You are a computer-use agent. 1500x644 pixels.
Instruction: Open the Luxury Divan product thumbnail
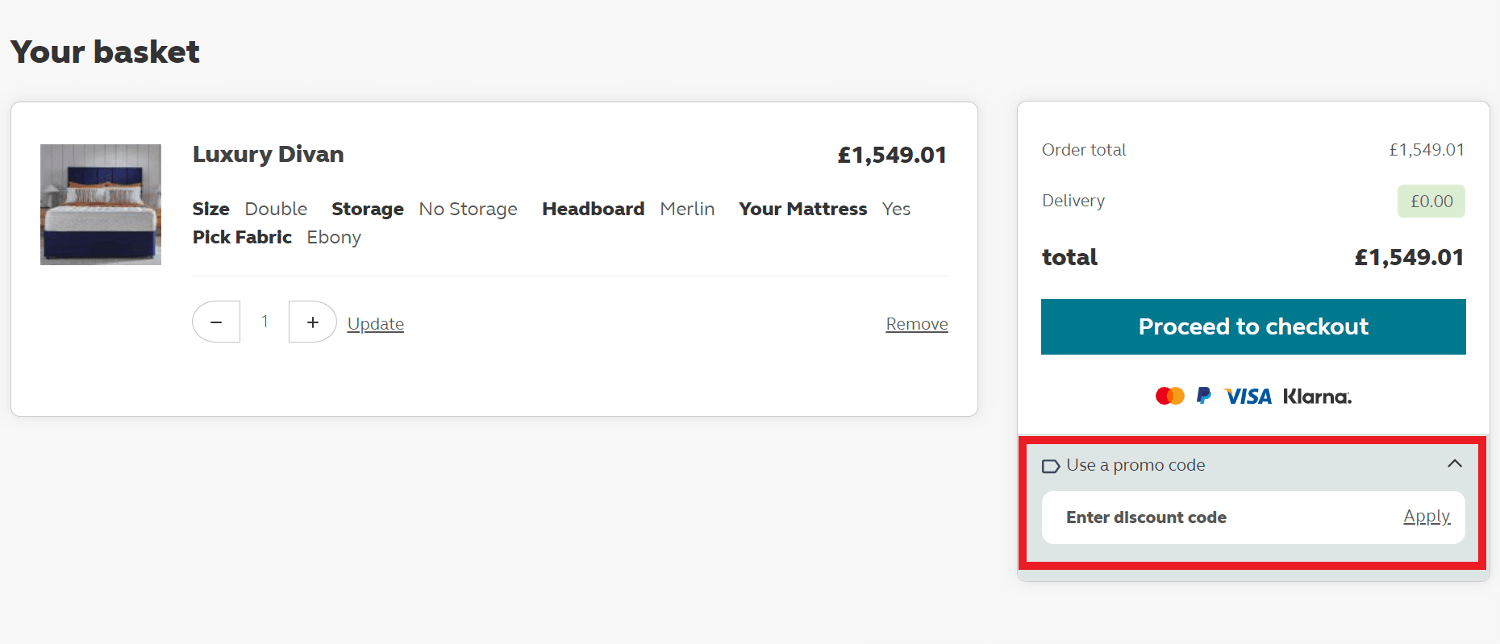tap(100, 204)
